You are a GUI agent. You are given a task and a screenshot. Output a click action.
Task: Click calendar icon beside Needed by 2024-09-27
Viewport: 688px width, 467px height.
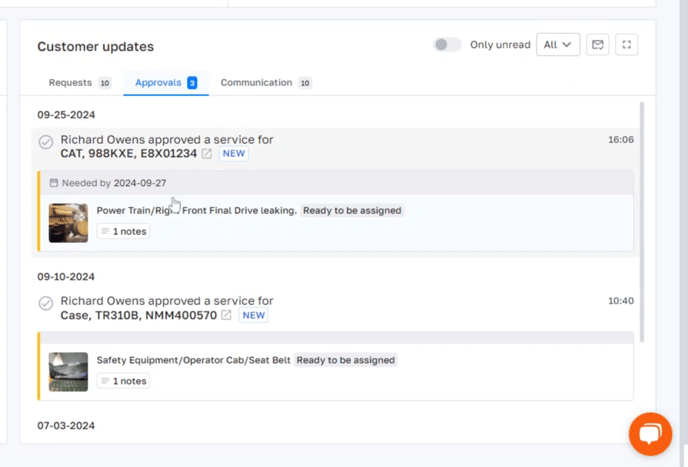point(54,183)
